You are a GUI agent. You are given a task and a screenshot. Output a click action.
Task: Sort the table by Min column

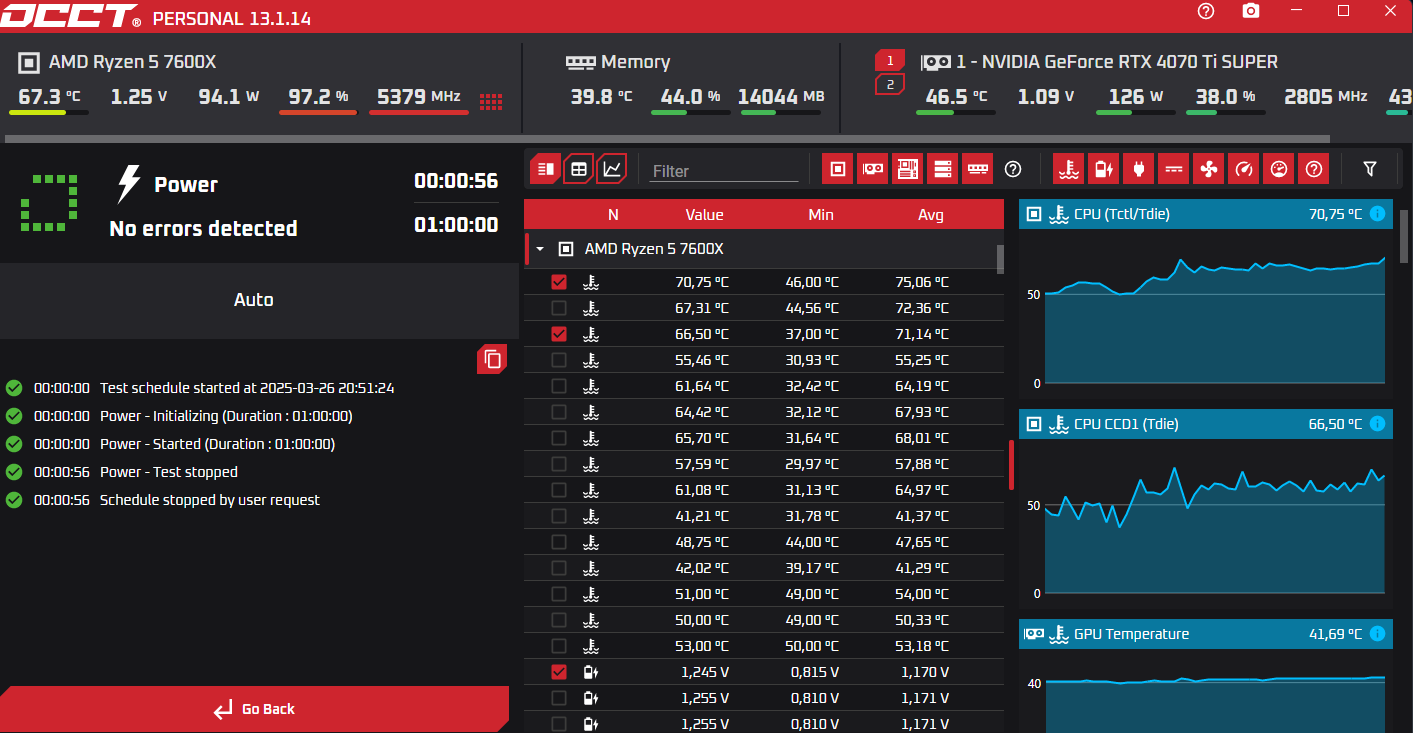[x=822, y=215]
